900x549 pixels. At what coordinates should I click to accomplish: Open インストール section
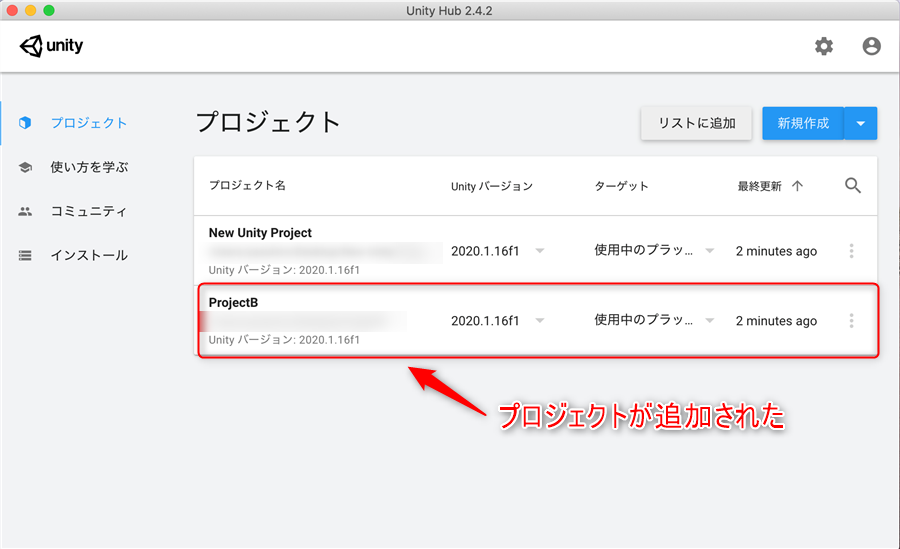89,256
